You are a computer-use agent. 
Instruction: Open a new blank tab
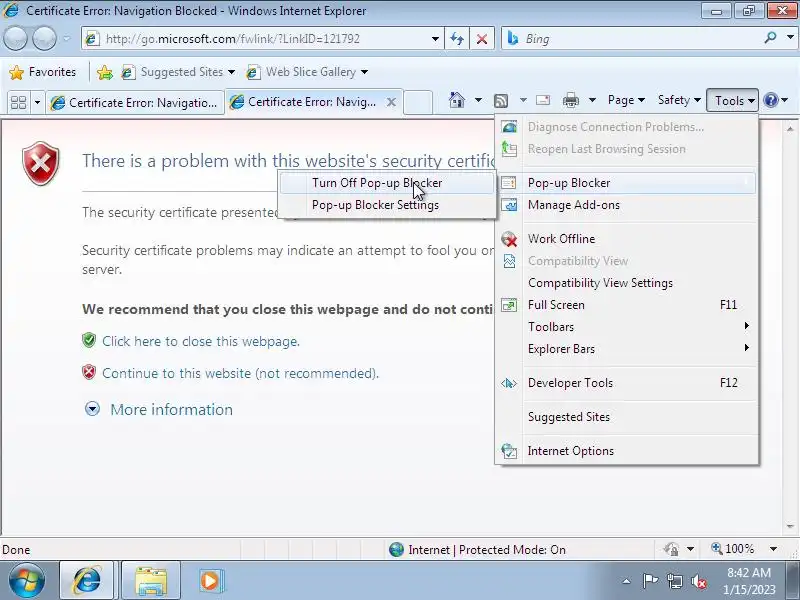418,102
